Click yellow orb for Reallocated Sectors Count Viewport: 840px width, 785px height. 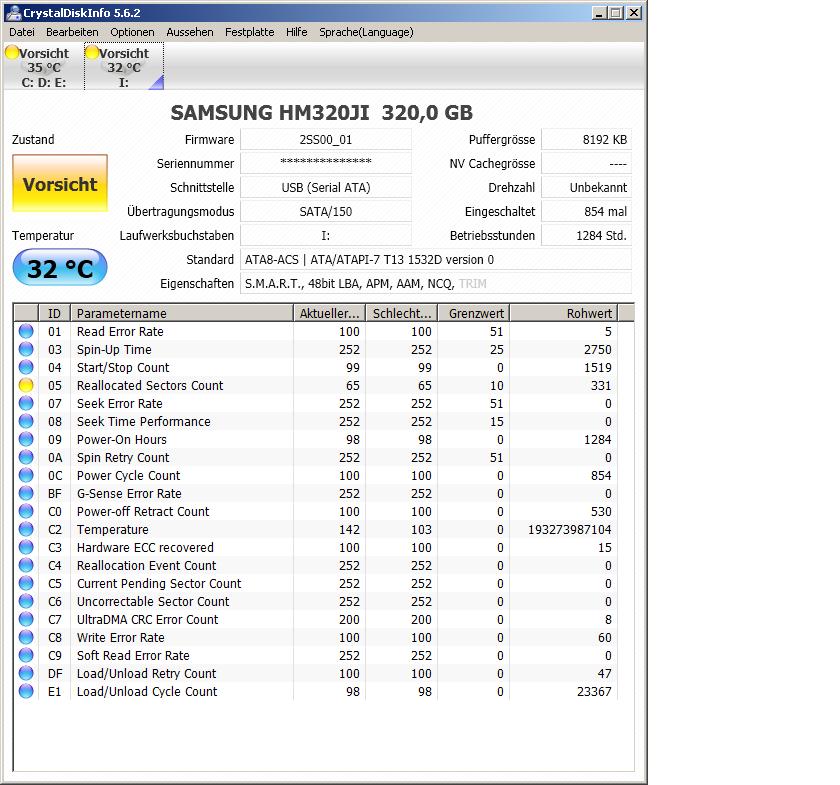(26, 385)
